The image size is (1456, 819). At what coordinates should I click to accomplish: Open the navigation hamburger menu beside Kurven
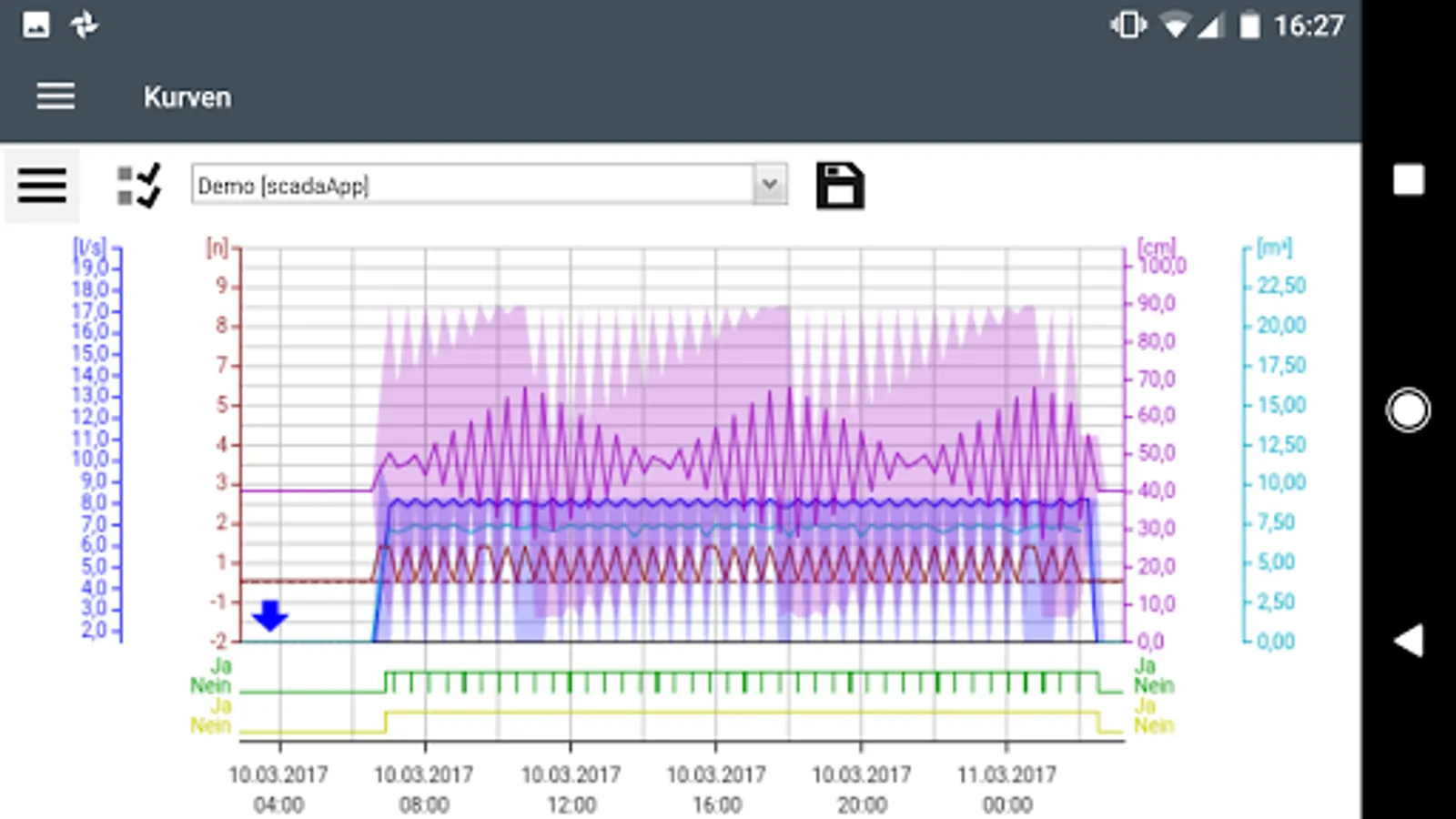(56, 96)
